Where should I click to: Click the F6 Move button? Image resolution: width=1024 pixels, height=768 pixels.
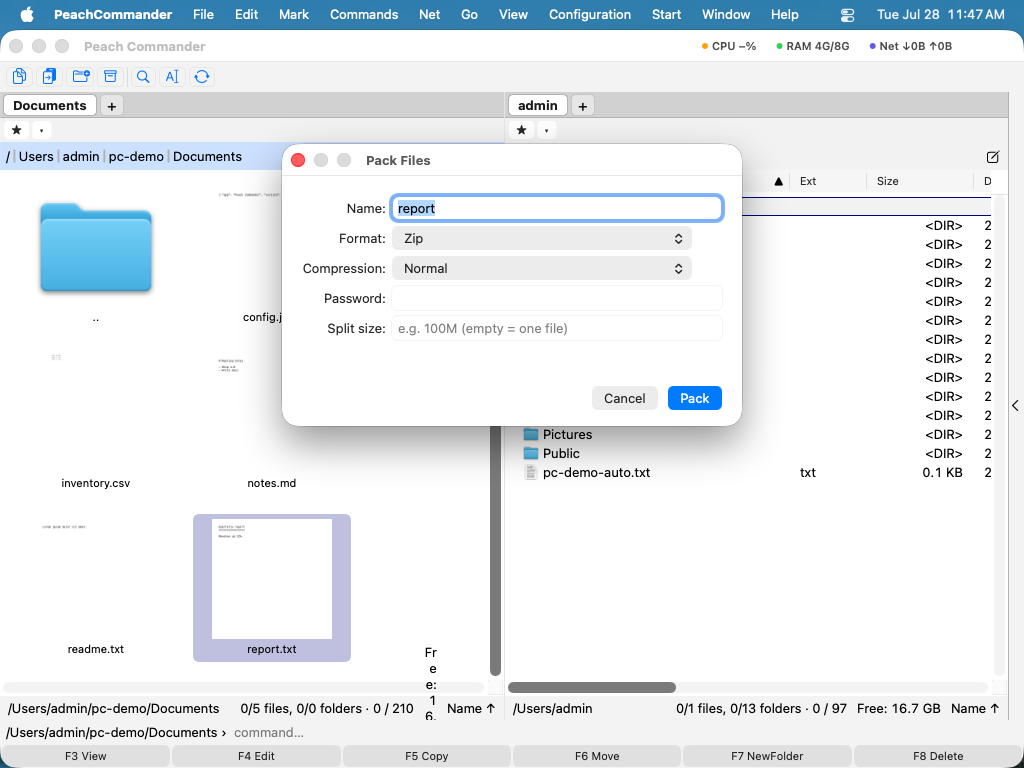597,756
